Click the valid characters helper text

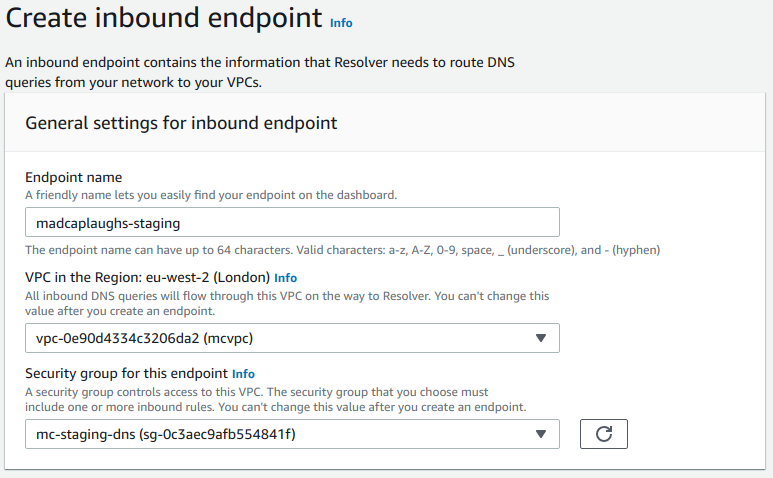343,250
